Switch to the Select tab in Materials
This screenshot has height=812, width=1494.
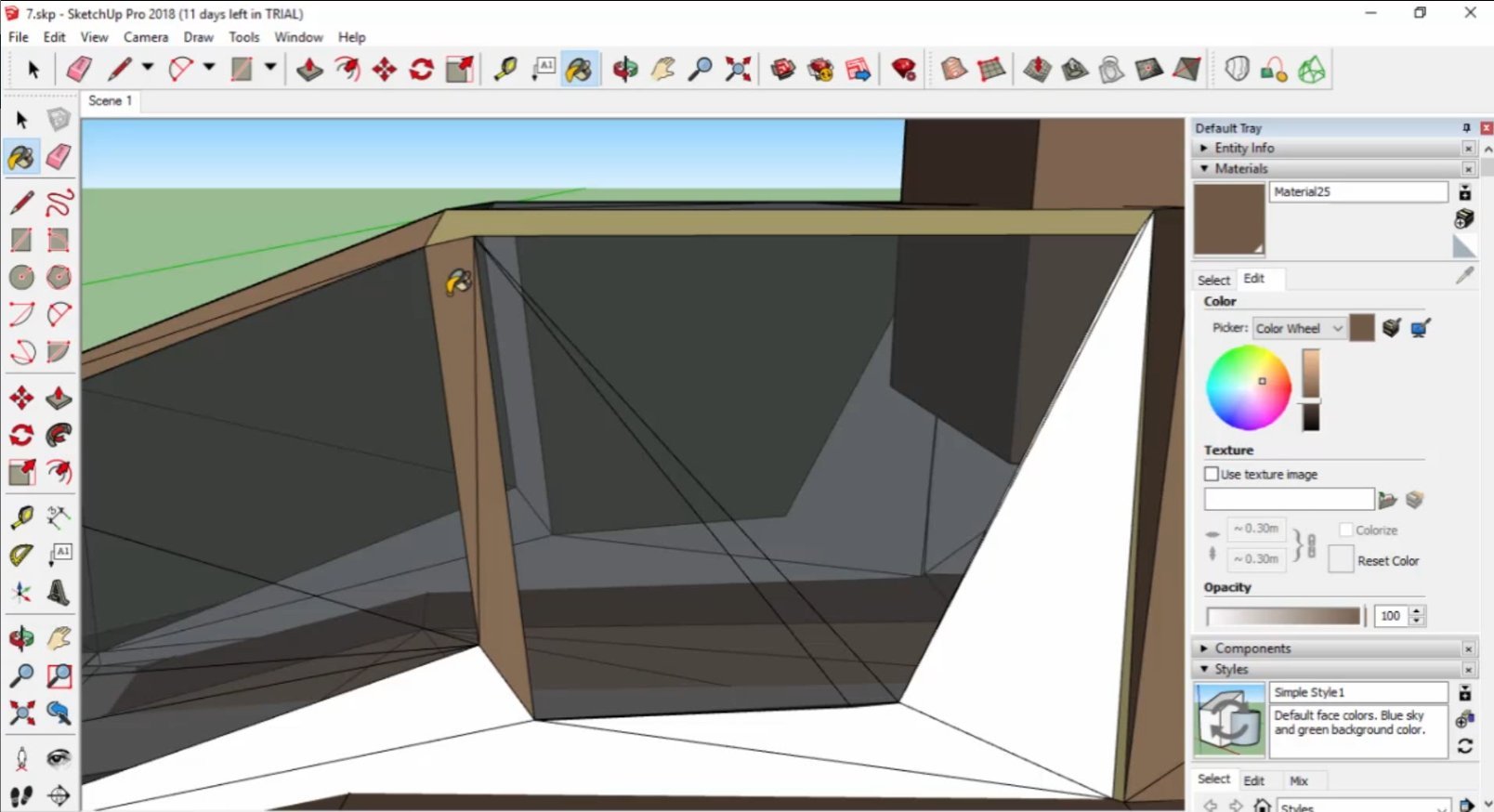[1213, 280]
